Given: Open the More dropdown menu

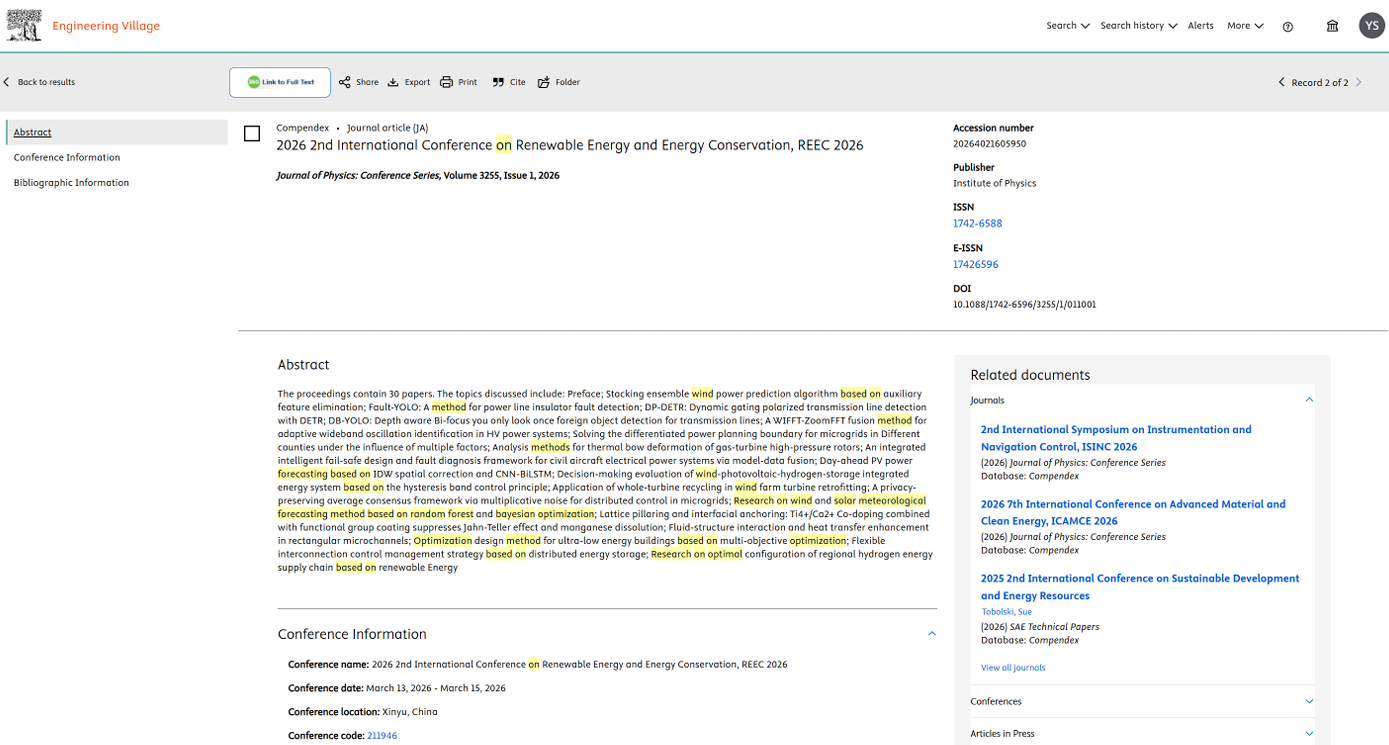Looking at the screenshot, I should tap(1246, 26).
